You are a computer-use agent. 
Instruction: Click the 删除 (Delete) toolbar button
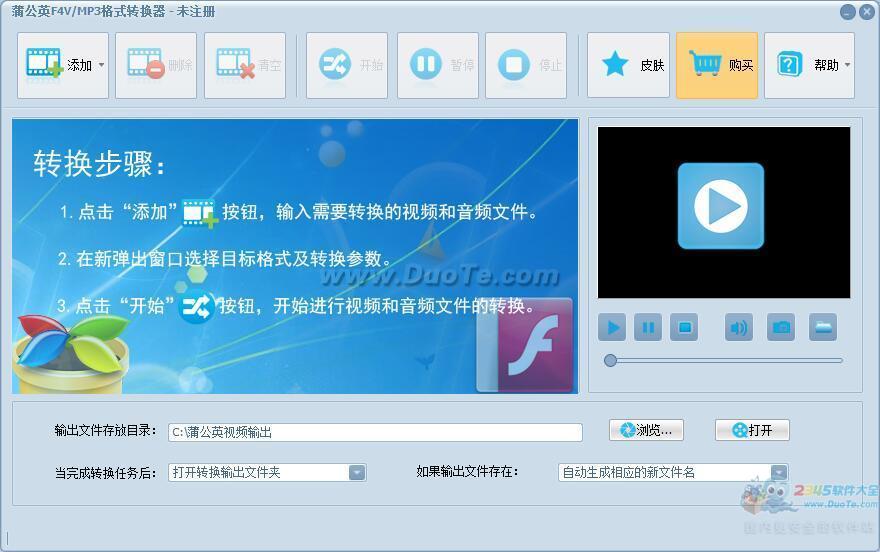tap(156, 65)
